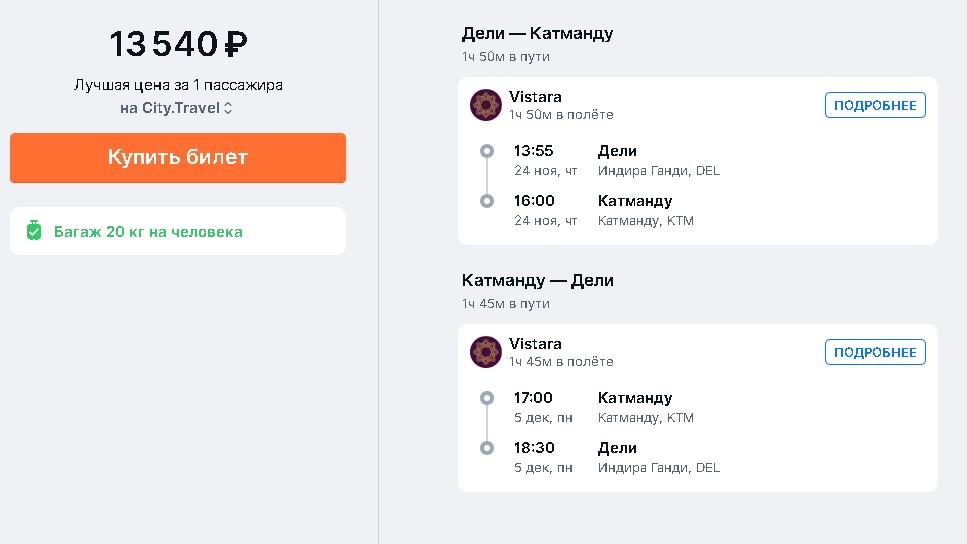The image size is (967, 544).
Task: Click the arrival marker at 18:30 Дели
Action: pos(487,448)
